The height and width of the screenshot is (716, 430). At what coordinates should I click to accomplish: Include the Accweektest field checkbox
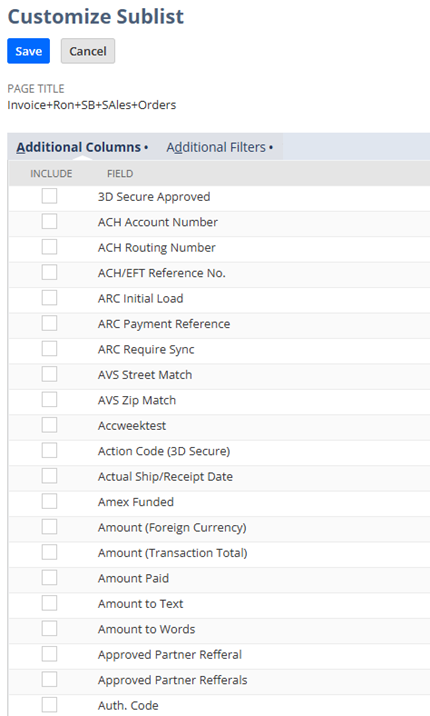tap(49, 425)
